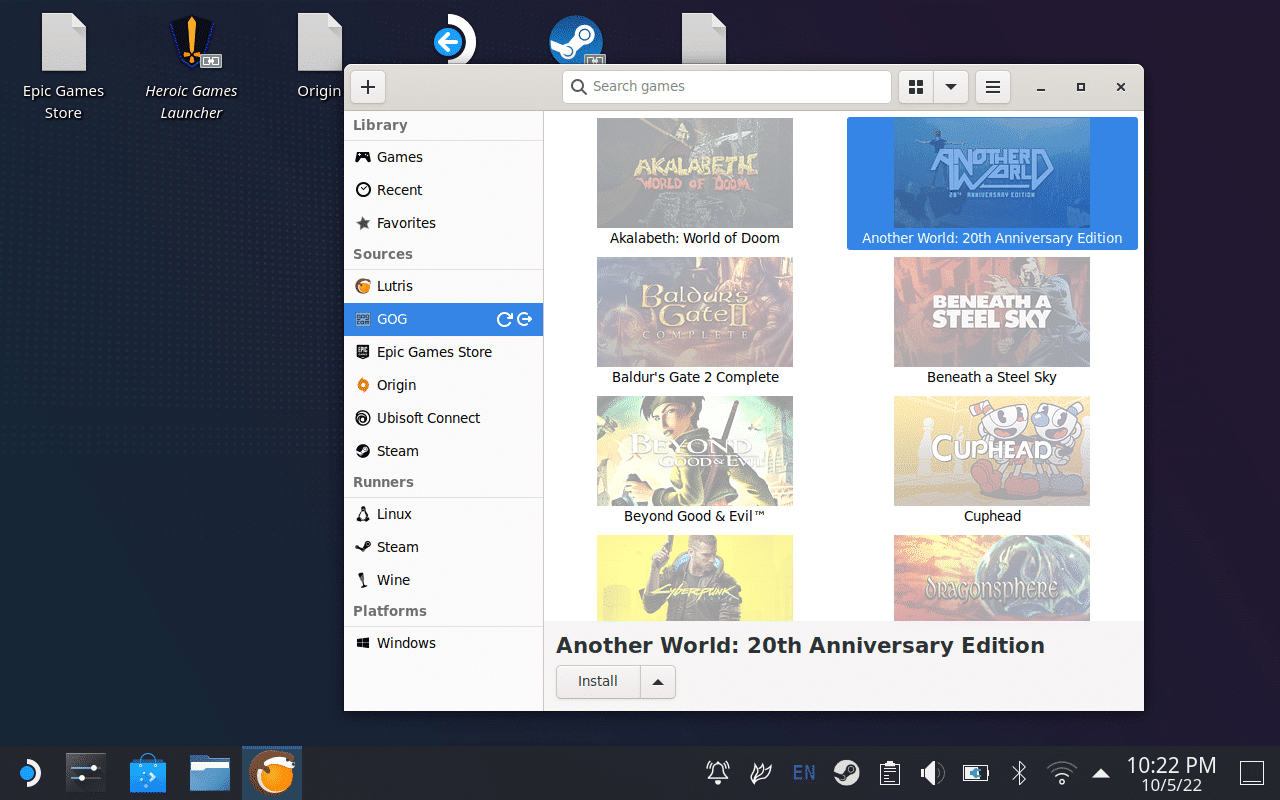Click the Lutris taskbar icon
The height and width of the screenshot is (800, 1280).
[x=272, y=773]
